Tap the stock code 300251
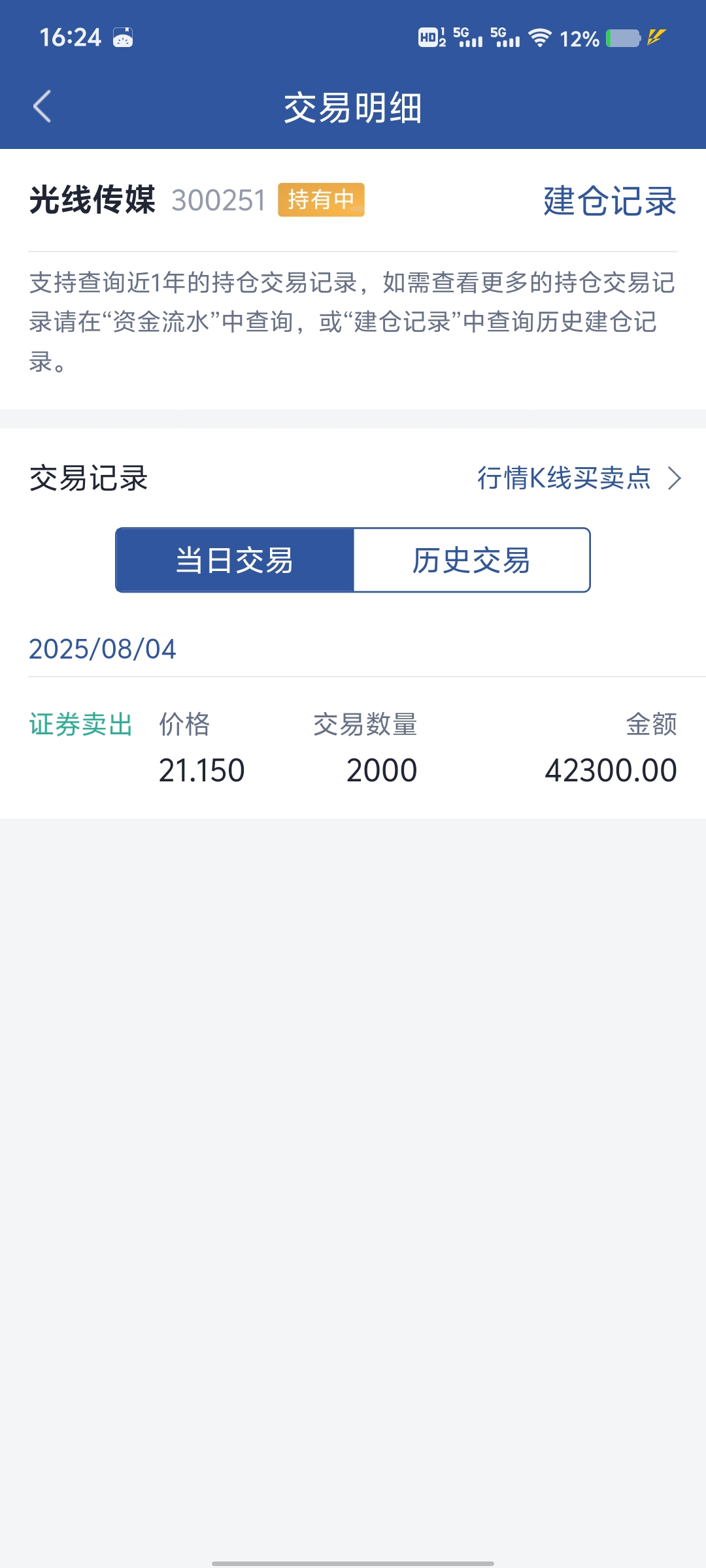This screenshot has width=706, height=1568. point(219,201)
